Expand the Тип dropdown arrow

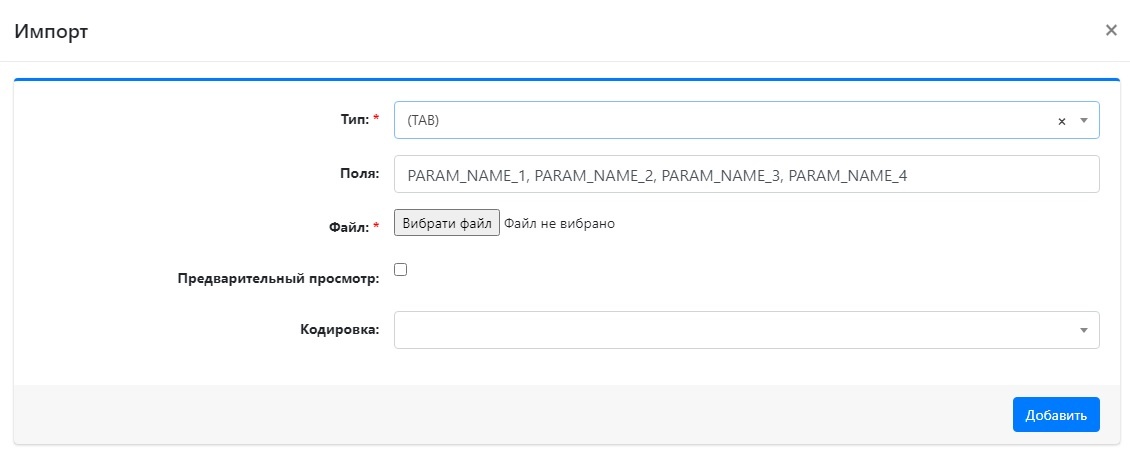click(x=1083, y=120)
